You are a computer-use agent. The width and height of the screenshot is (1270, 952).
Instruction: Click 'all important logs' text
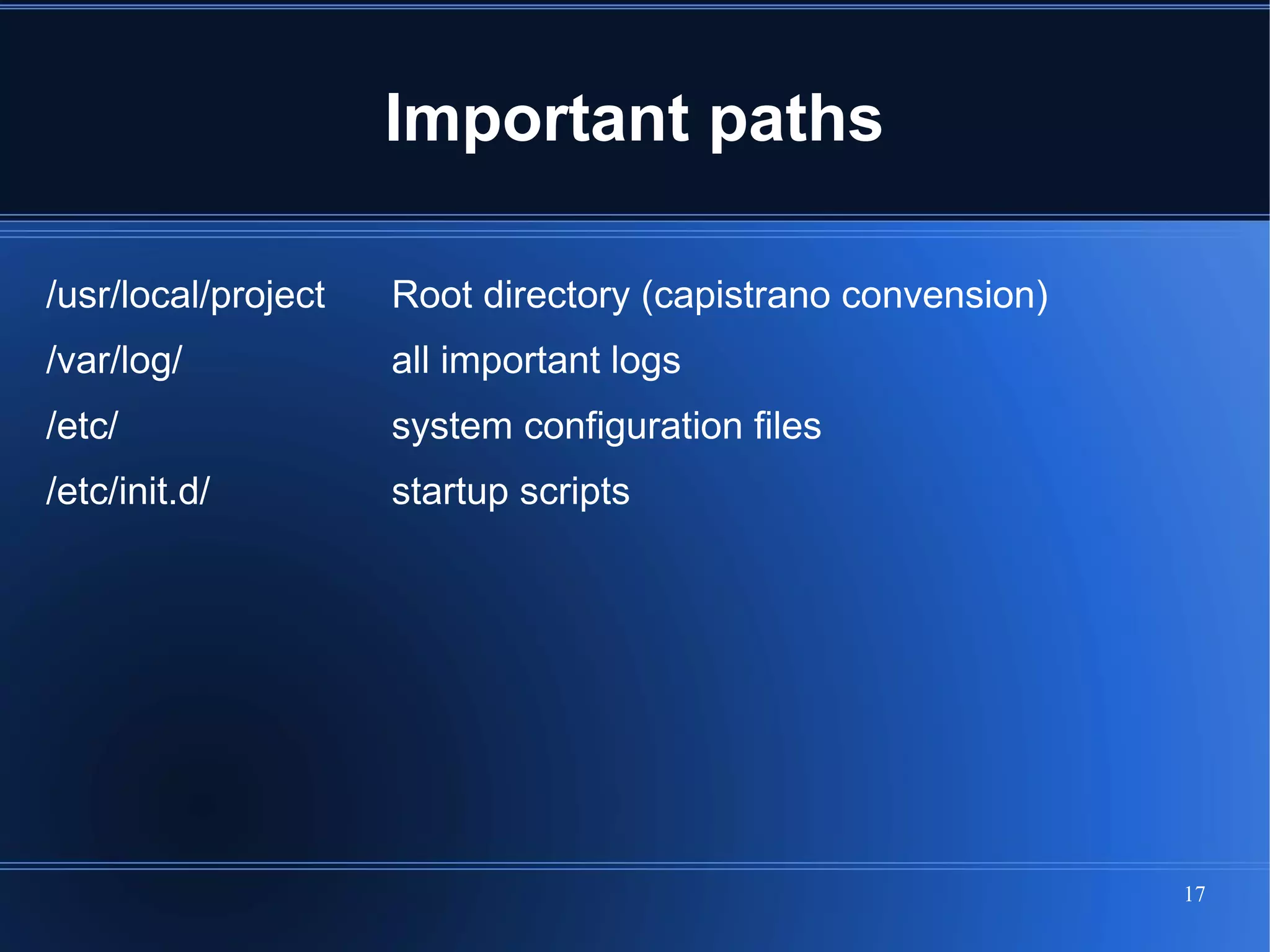pyautogui.click(x=536, y=361)
